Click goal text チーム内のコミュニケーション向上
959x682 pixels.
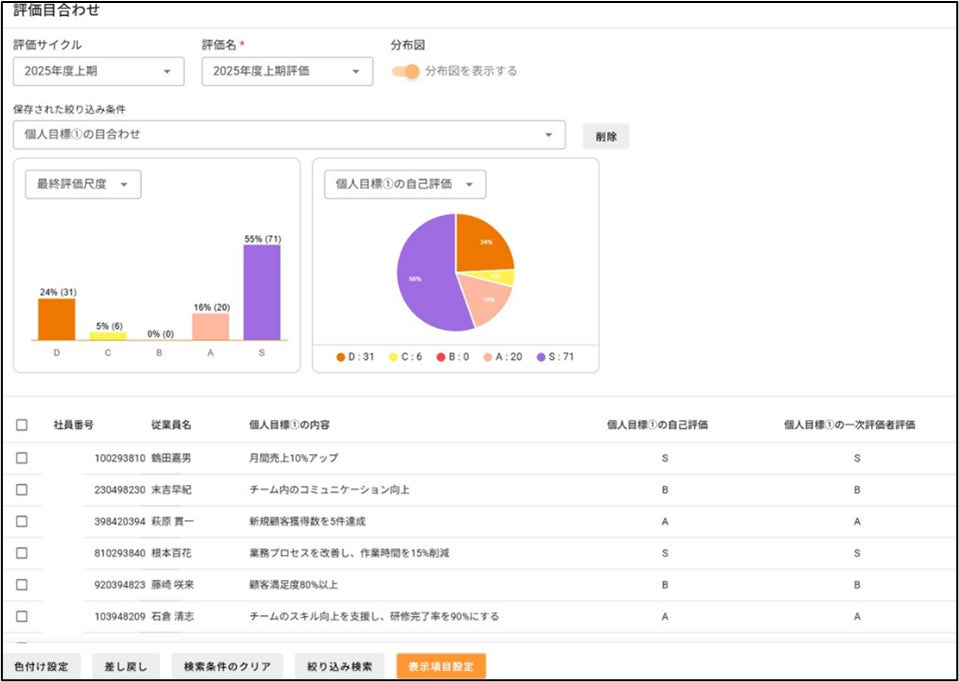(x=330, y=489)
